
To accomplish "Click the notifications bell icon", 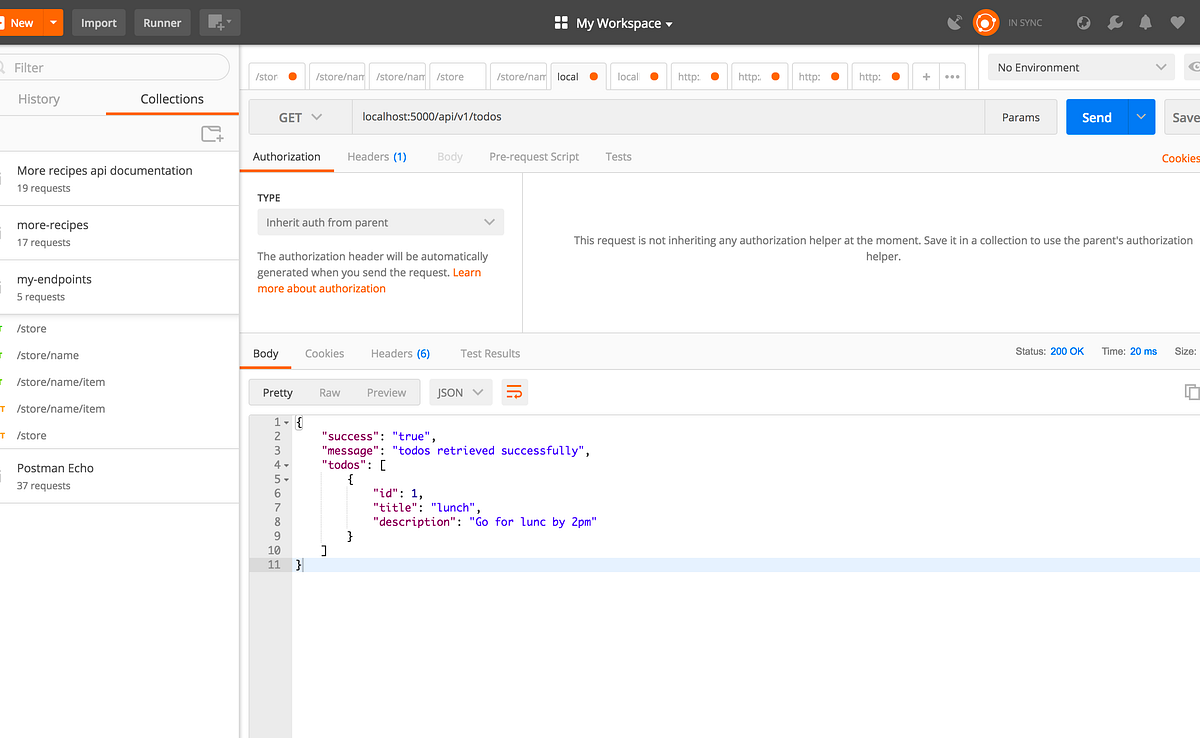I will point(1145,22).
